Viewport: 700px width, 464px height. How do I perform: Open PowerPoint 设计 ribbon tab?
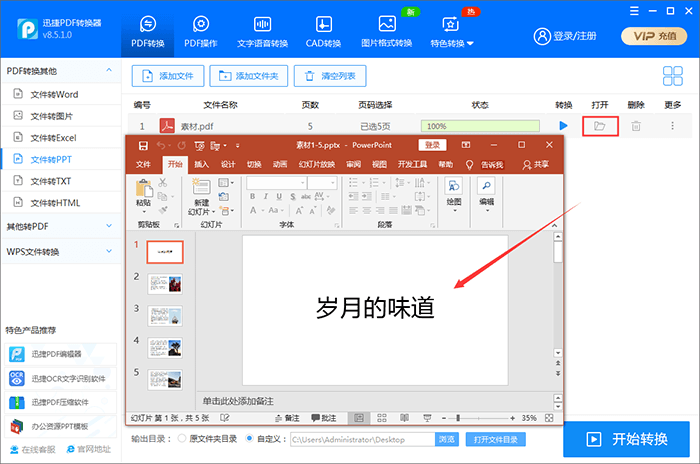point(228,164)
